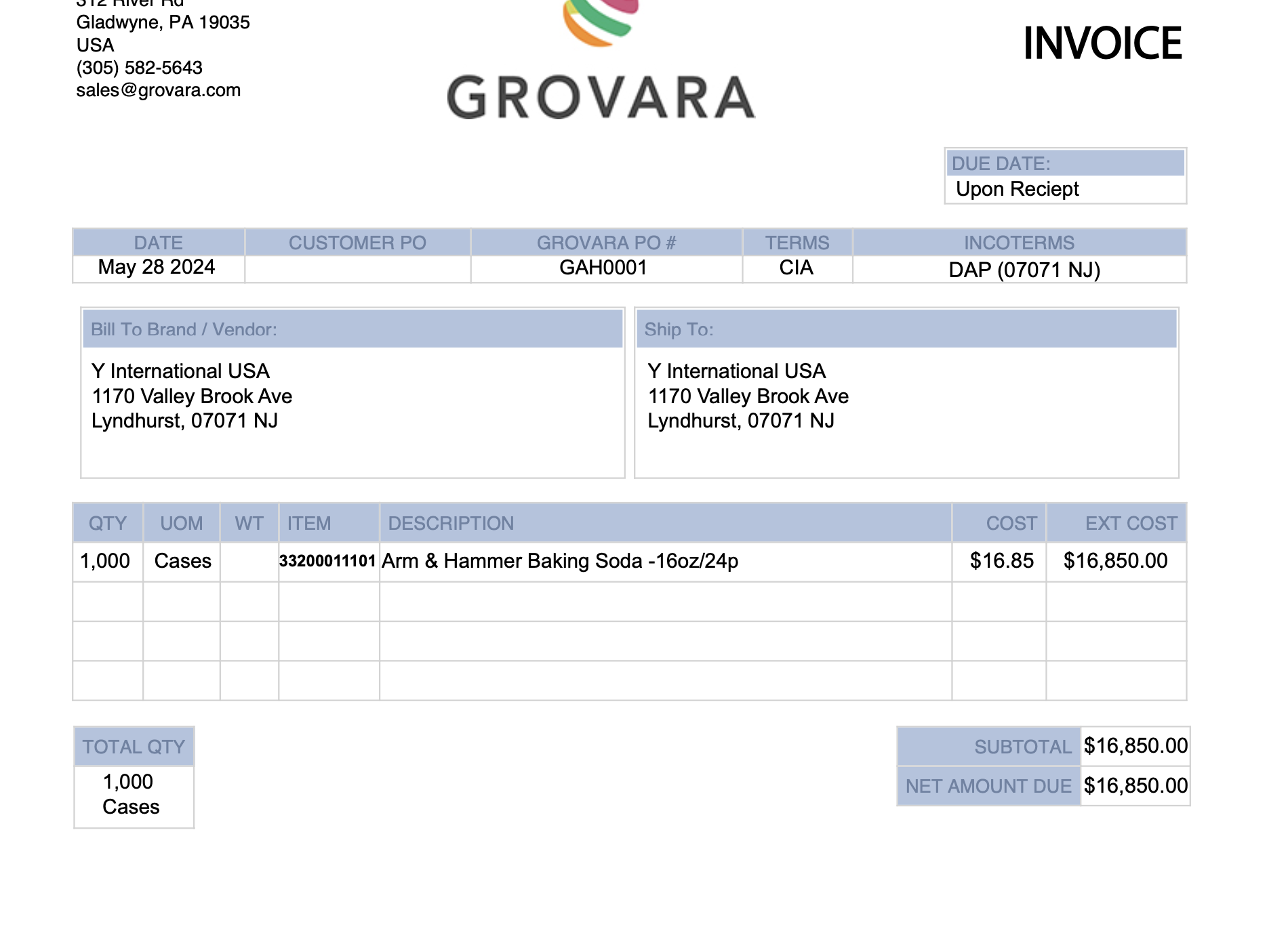Click the 1,000 value under Total Qty
The width and height of the screenshot is (1288, 935).
[127, 782]
